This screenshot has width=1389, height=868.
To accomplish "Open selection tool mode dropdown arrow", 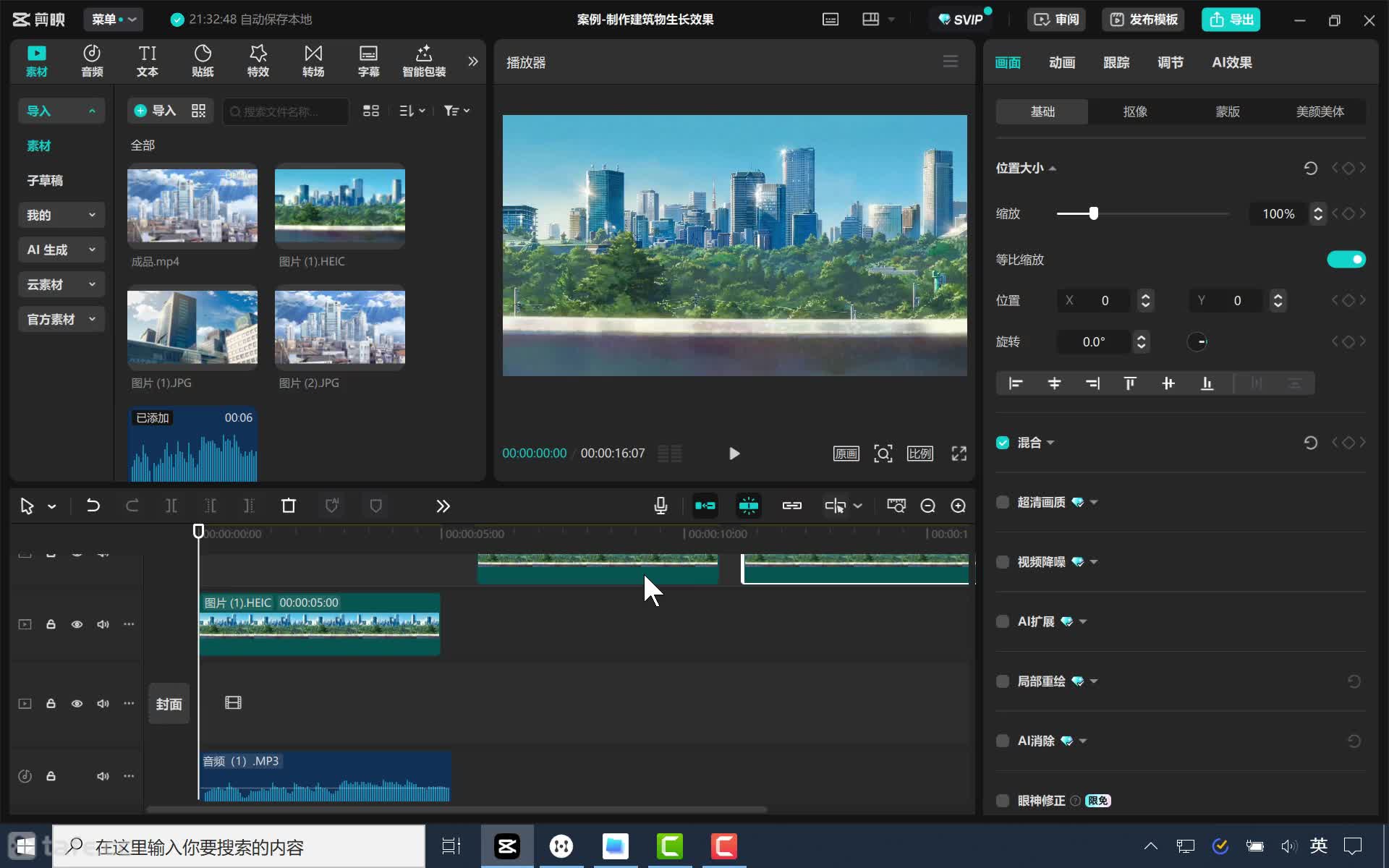I will [x=52, y=506].
